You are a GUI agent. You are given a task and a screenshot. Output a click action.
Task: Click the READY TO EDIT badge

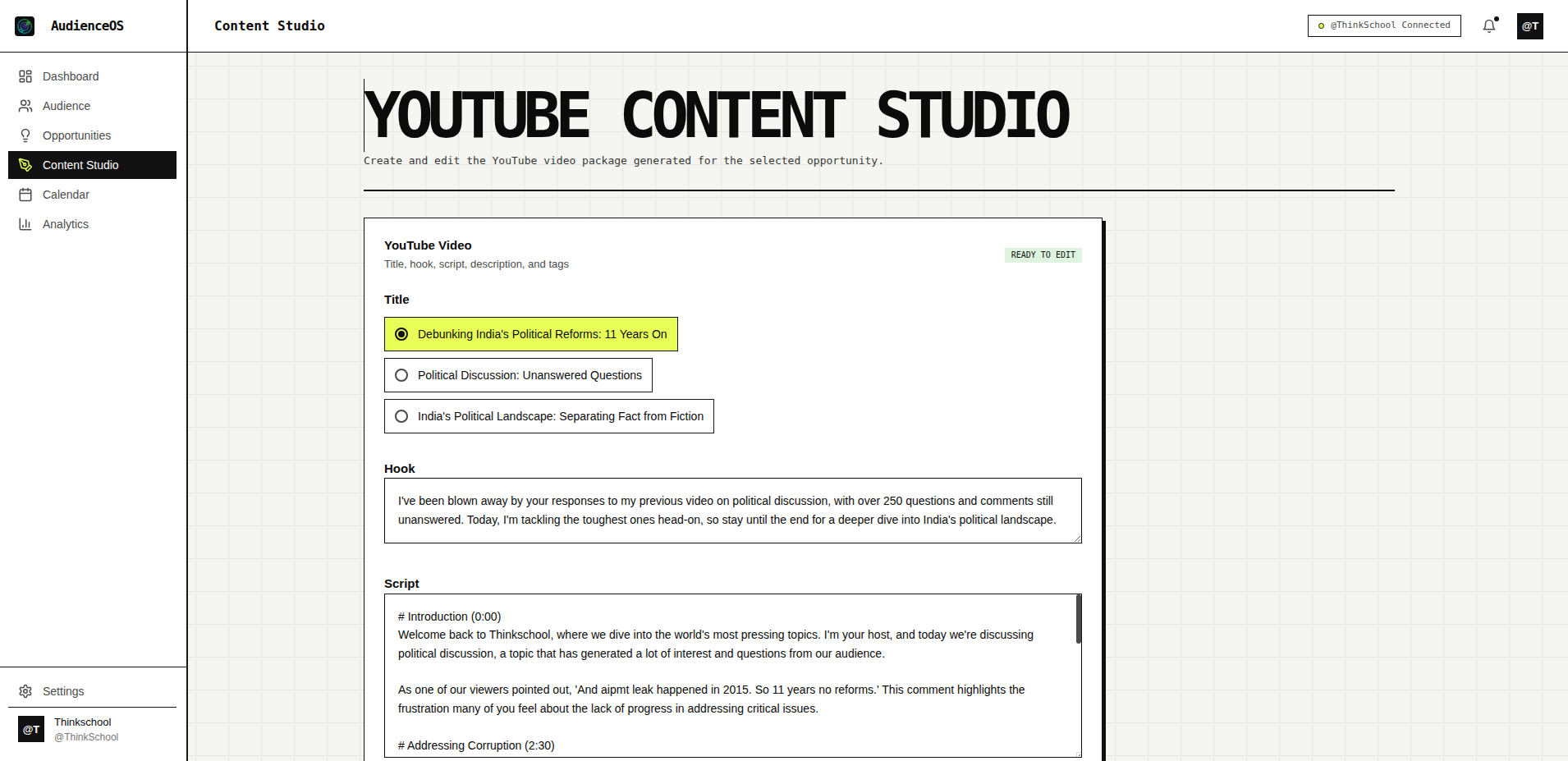pos(1043,255)
